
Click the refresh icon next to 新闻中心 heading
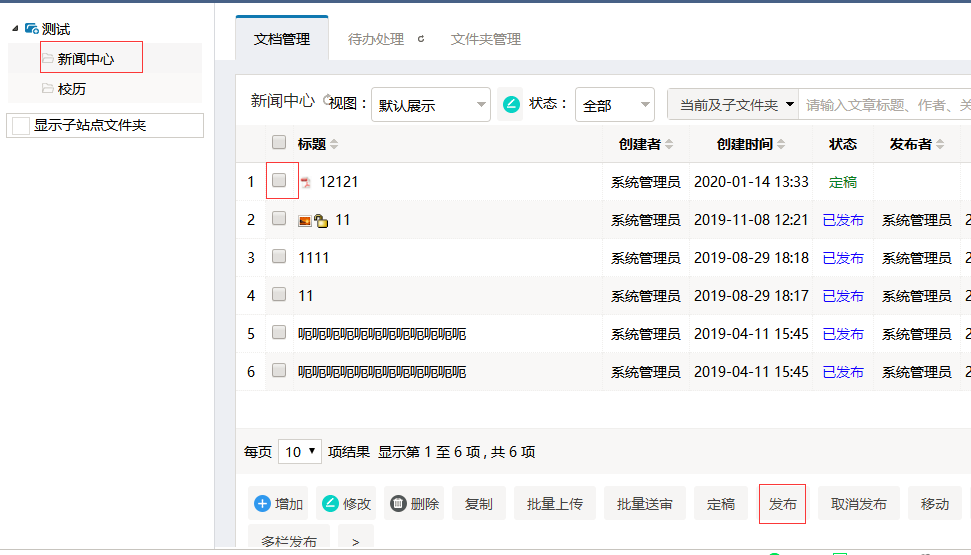point(327,100)
